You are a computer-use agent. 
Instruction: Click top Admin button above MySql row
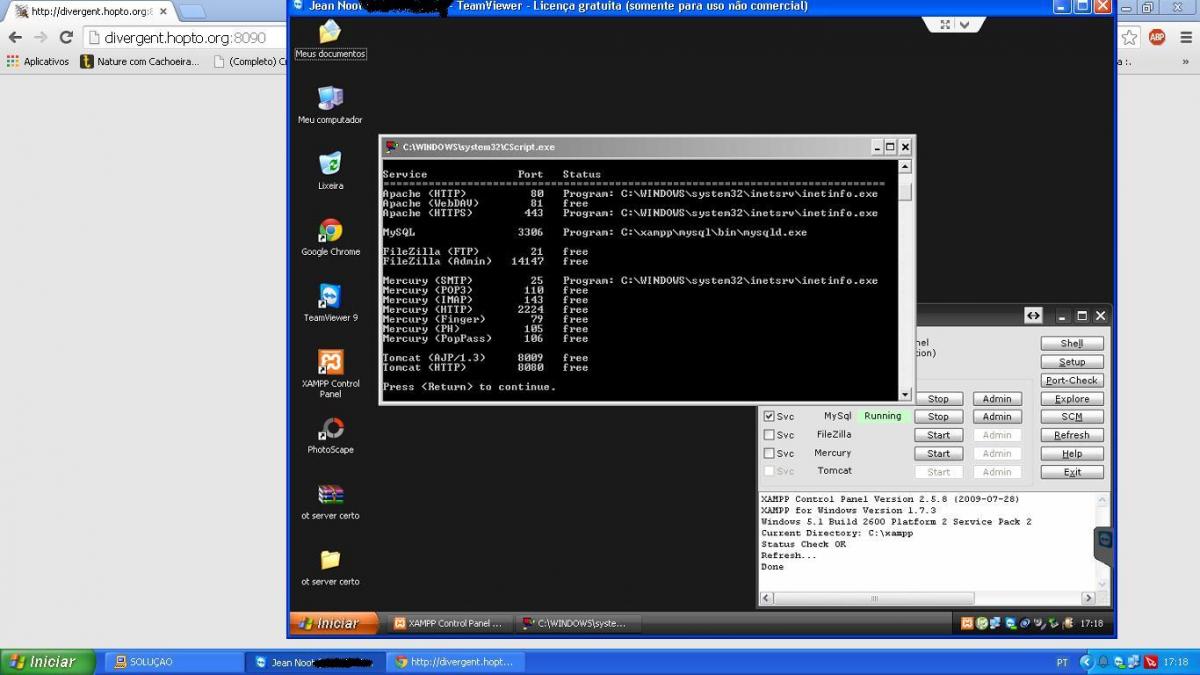pyautogui.click(x=997, y=398)
